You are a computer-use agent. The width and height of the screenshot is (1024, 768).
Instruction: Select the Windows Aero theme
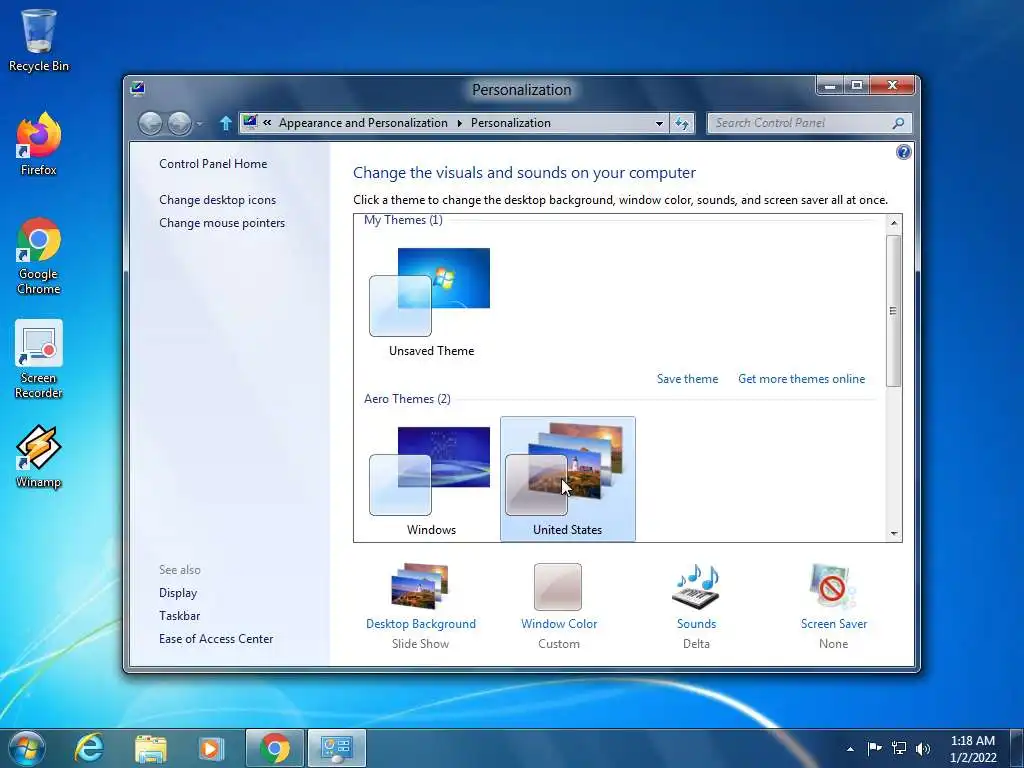pyautogui.click(x=431, y=480)
